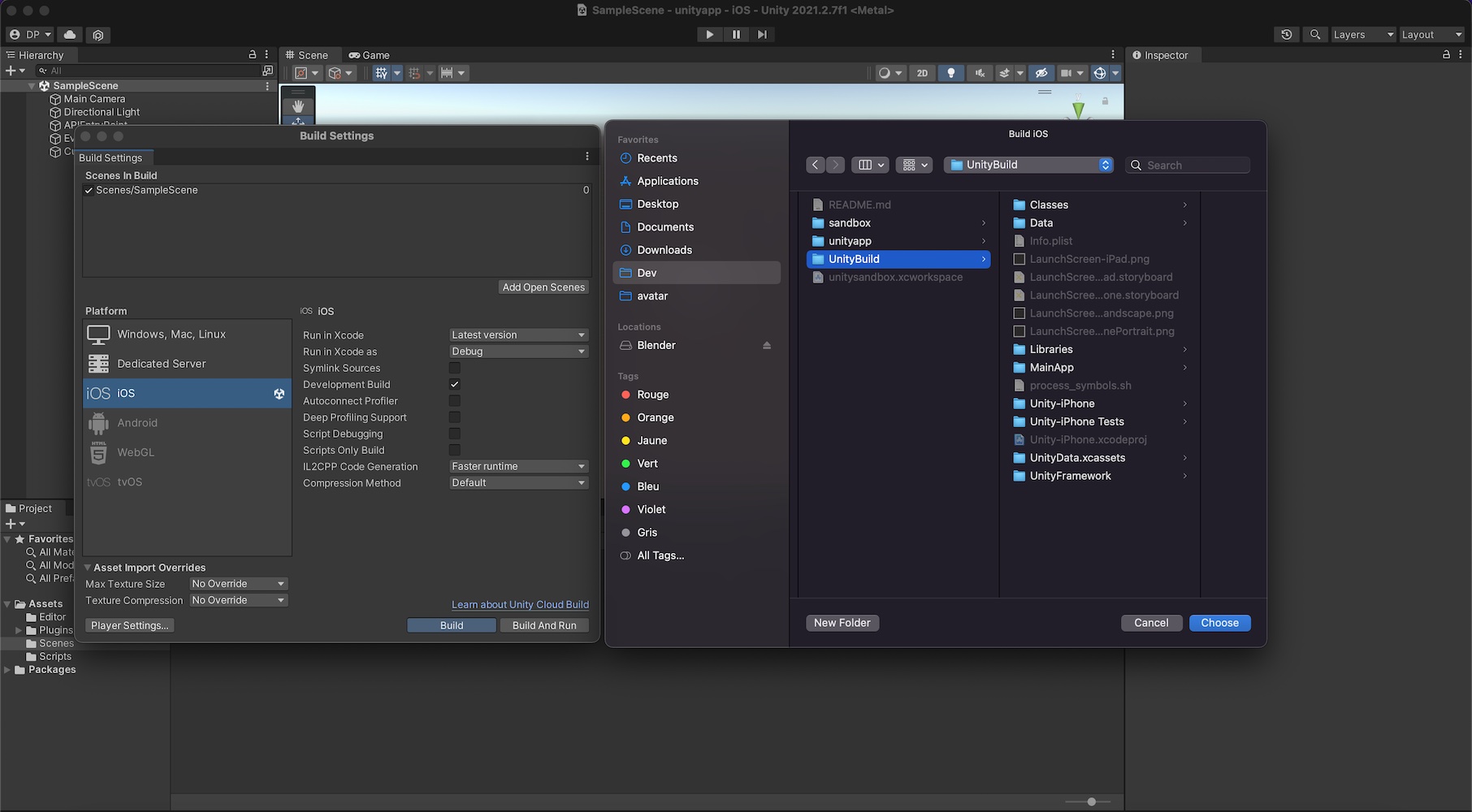The height and width of the screenshot is (812, 1472).
Task: Select Dedicated Server platform
Action: 187,364
